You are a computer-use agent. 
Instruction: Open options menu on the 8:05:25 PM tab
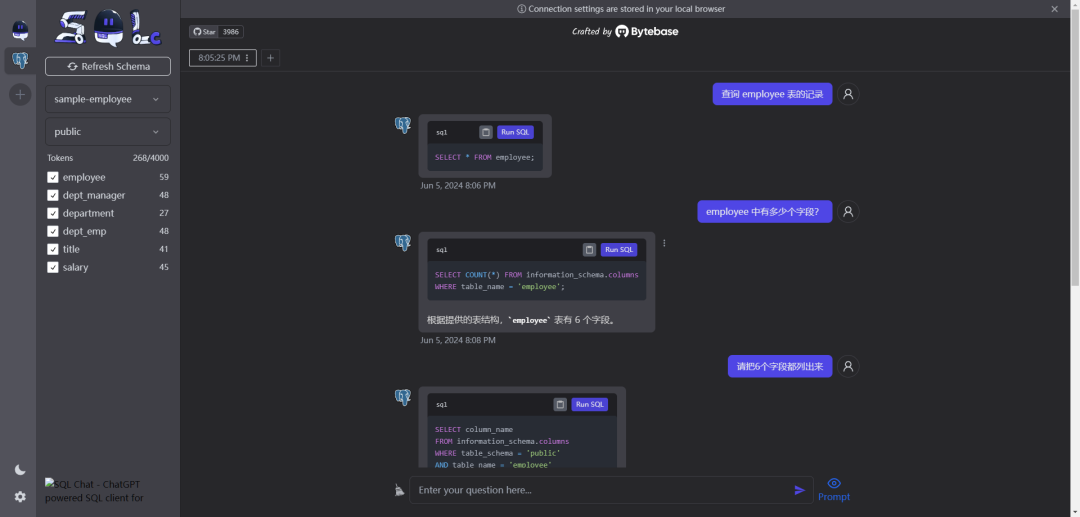pyautogui.click(x=247, y=58)
